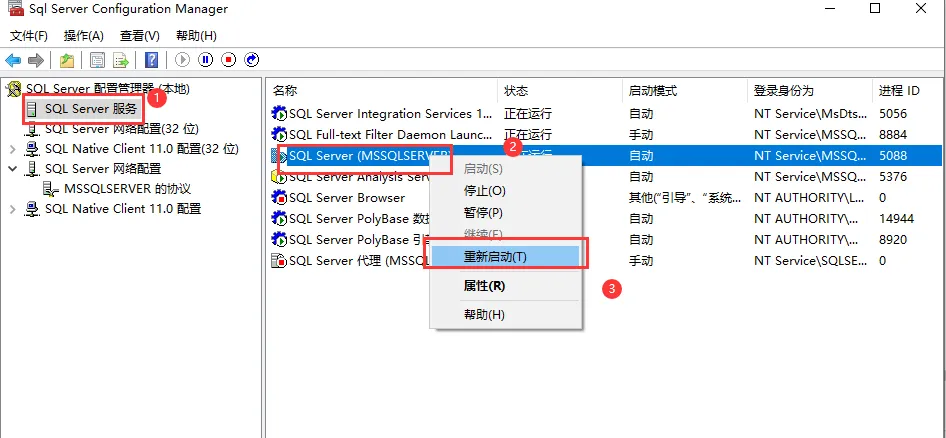
Task: Open 属性(R) from the context menu
Action: click(x=485, y=286)
